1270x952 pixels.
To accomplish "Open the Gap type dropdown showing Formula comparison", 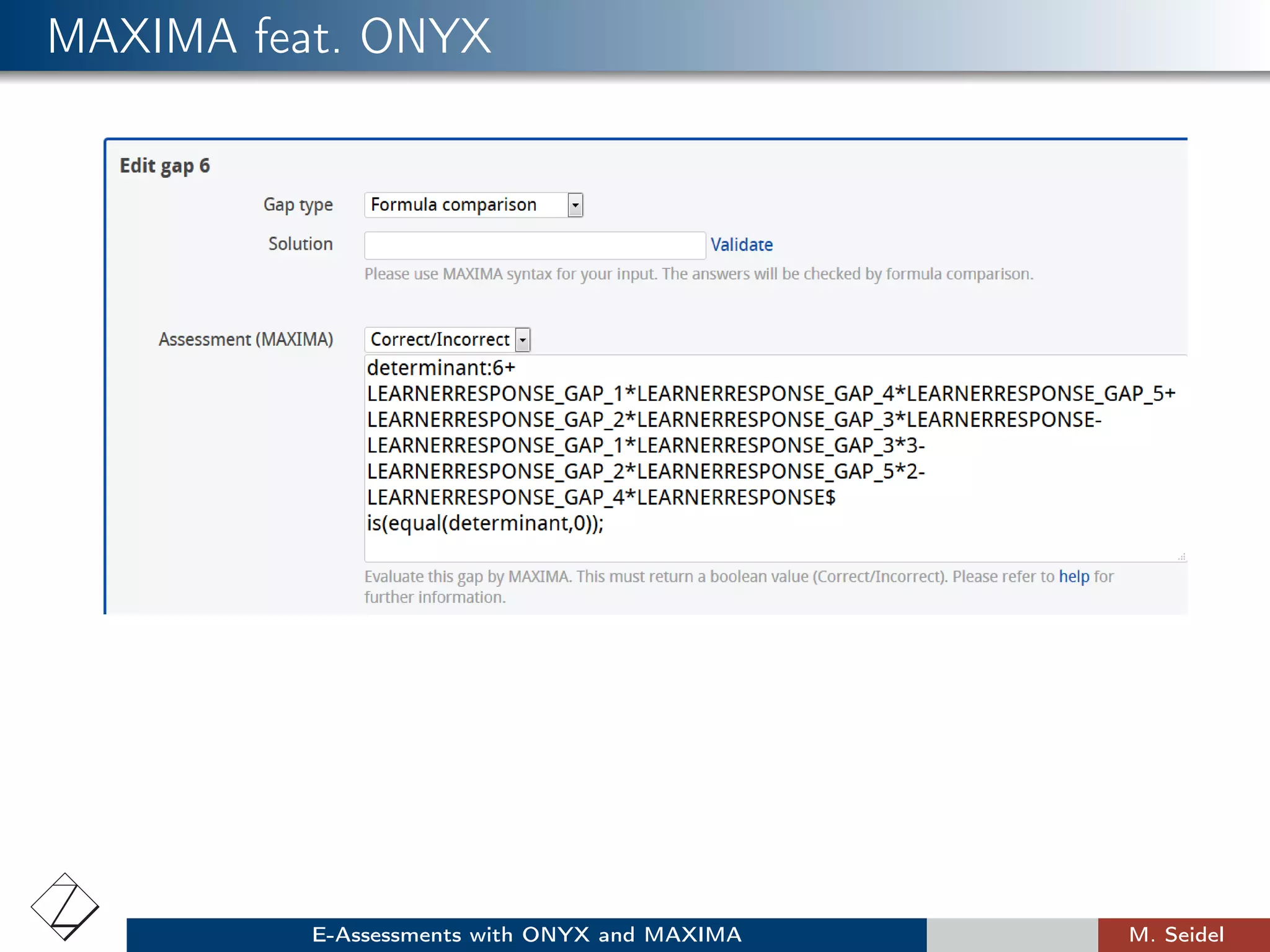I will point(473,205).
